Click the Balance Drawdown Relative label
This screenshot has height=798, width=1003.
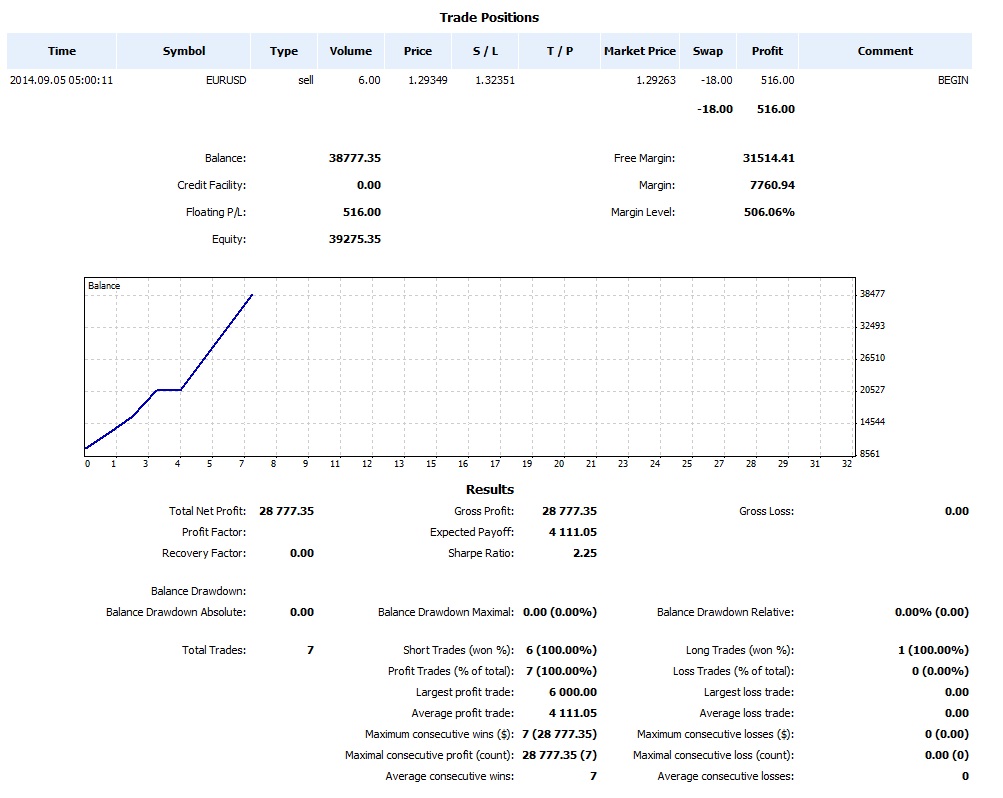[x=725, y=612]
